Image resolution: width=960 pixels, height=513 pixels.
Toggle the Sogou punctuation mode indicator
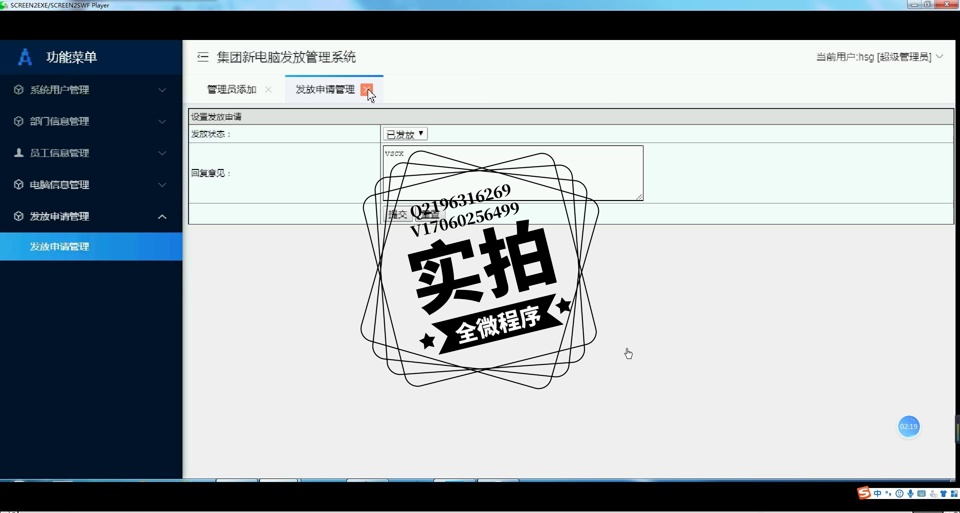(x=888, y=494)
